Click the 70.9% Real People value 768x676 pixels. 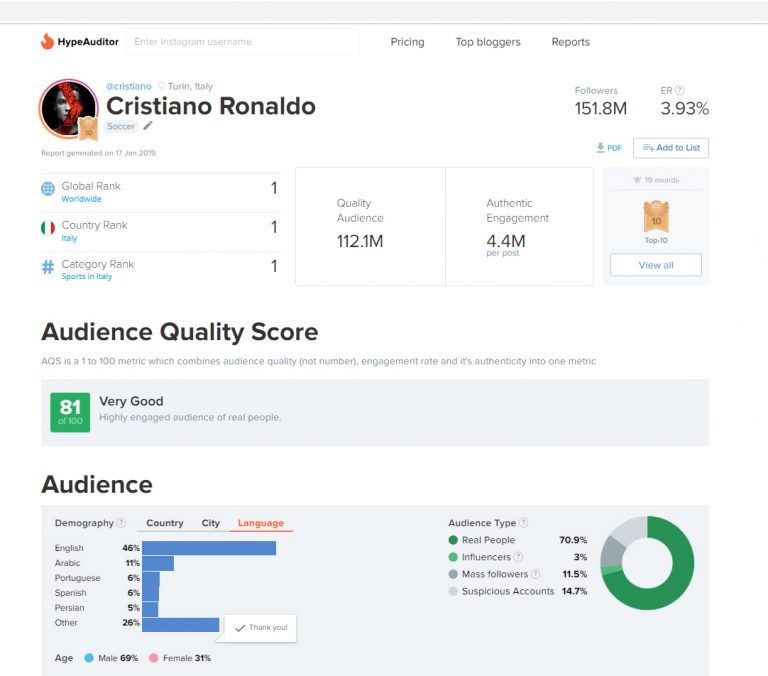click(x=573, y=540)
